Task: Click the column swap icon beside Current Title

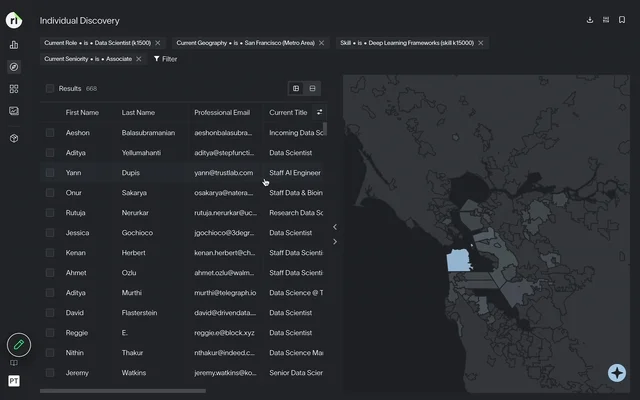Action: click(x=319, y=112)
